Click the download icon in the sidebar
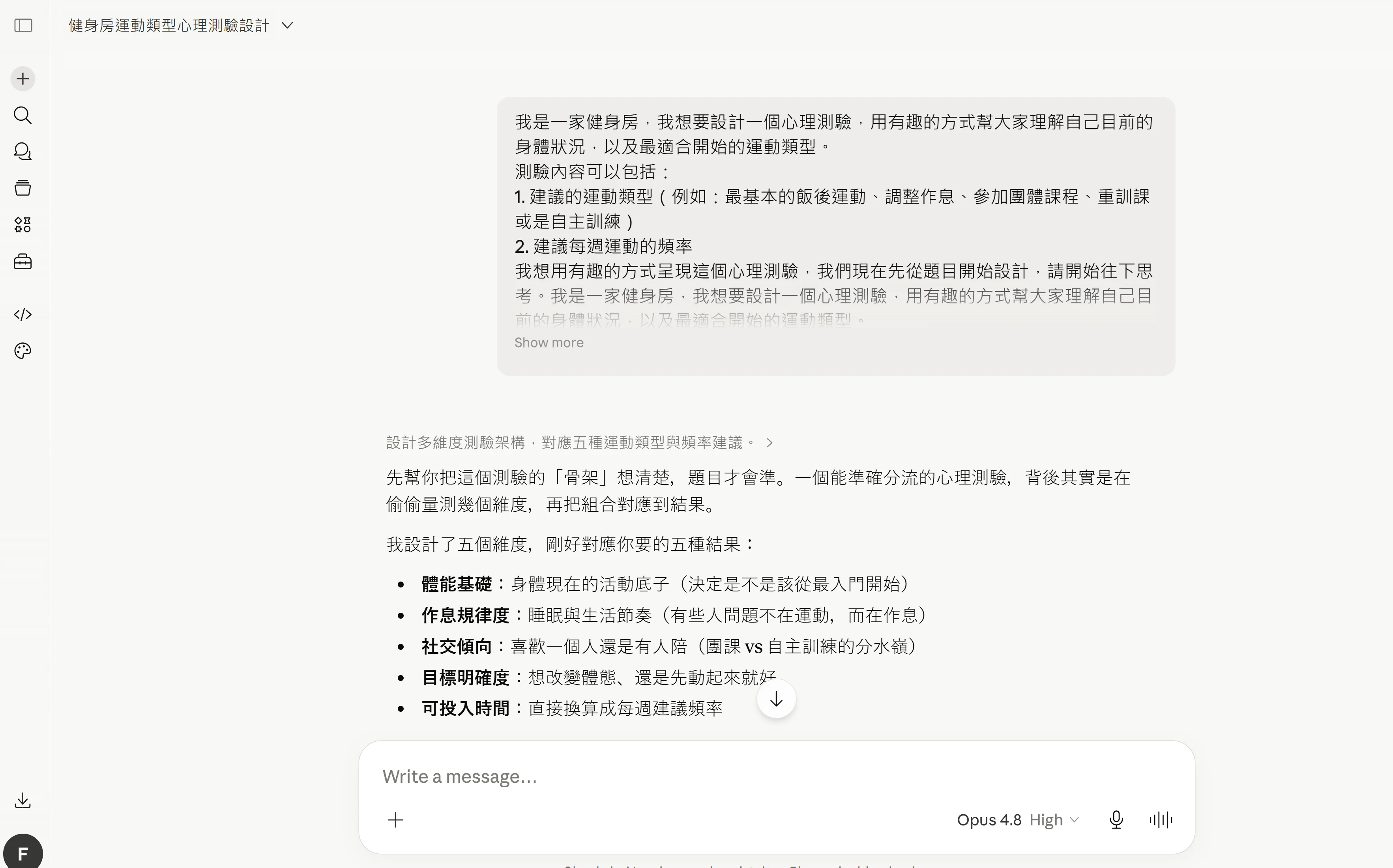 (23, 800)
